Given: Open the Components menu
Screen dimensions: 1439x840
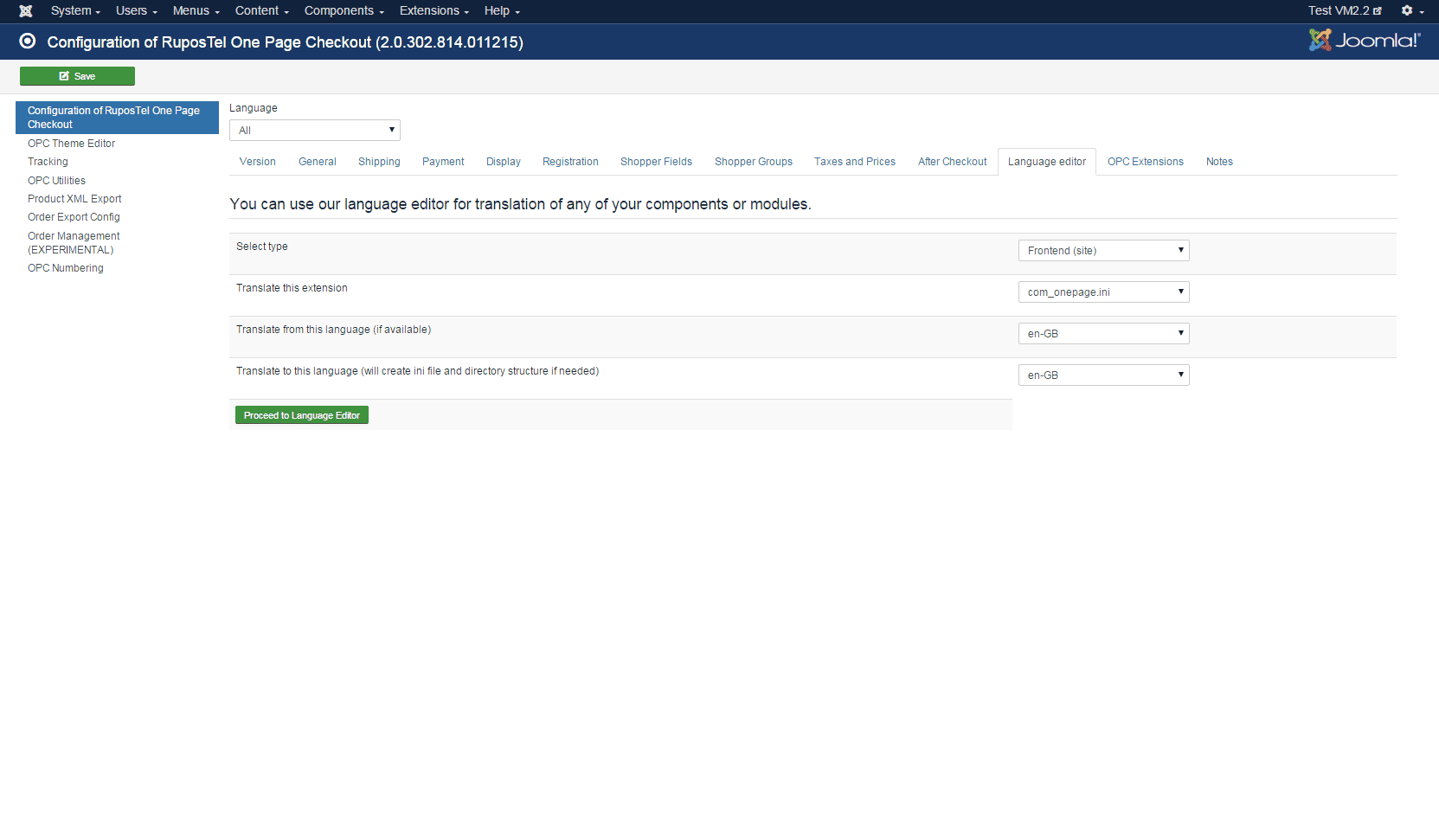Looking at the screenshot, I should 344,10.
